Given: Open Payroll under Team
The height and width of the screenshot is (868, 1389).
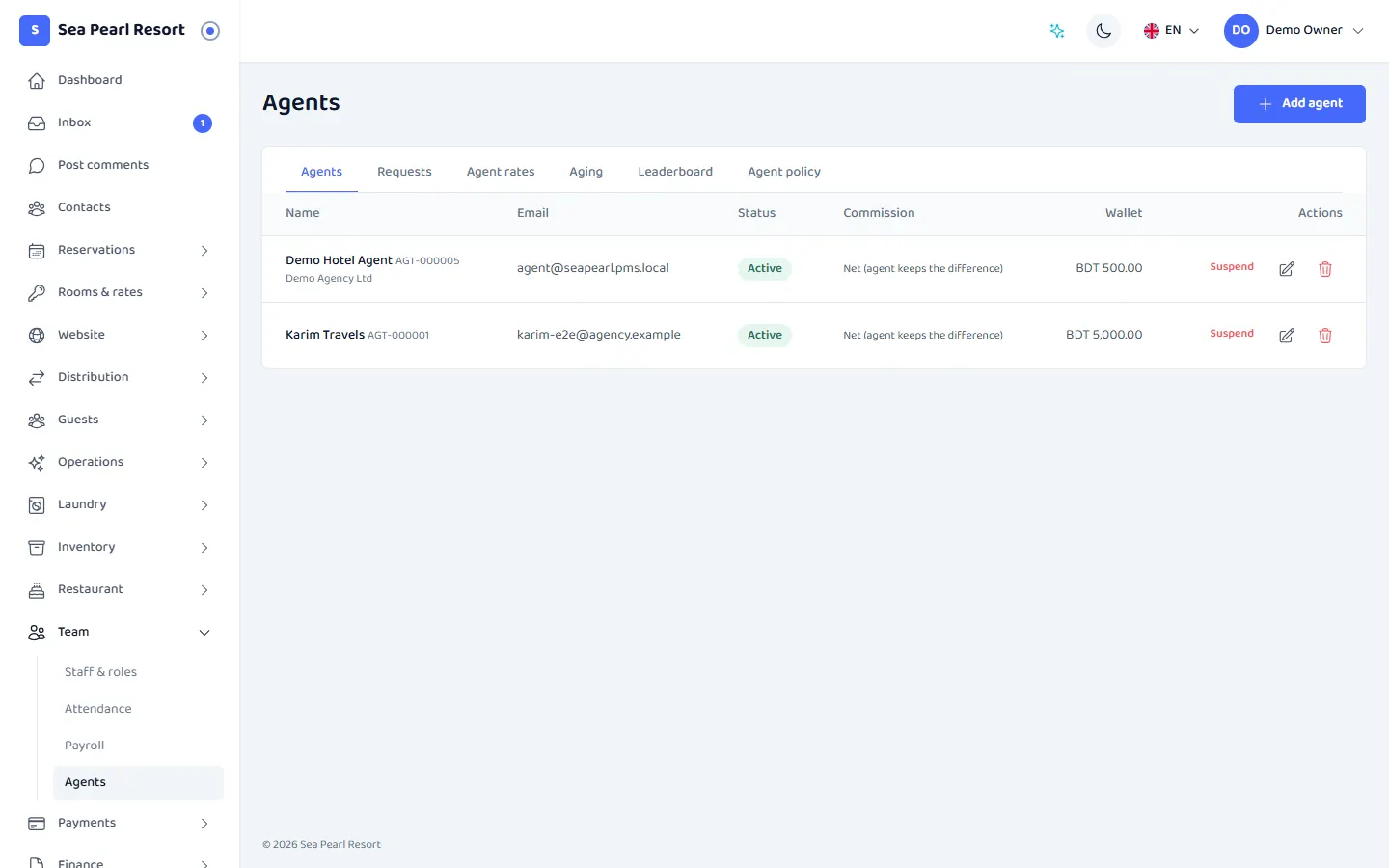Looking at the screenshot, I should coord(138,746).
